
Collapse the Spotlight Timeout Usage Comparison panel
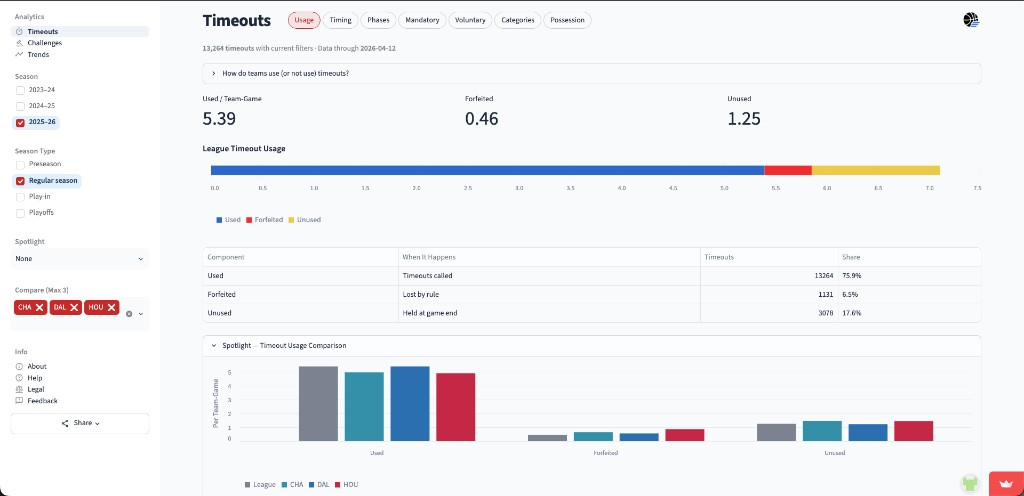pos(592,345)
